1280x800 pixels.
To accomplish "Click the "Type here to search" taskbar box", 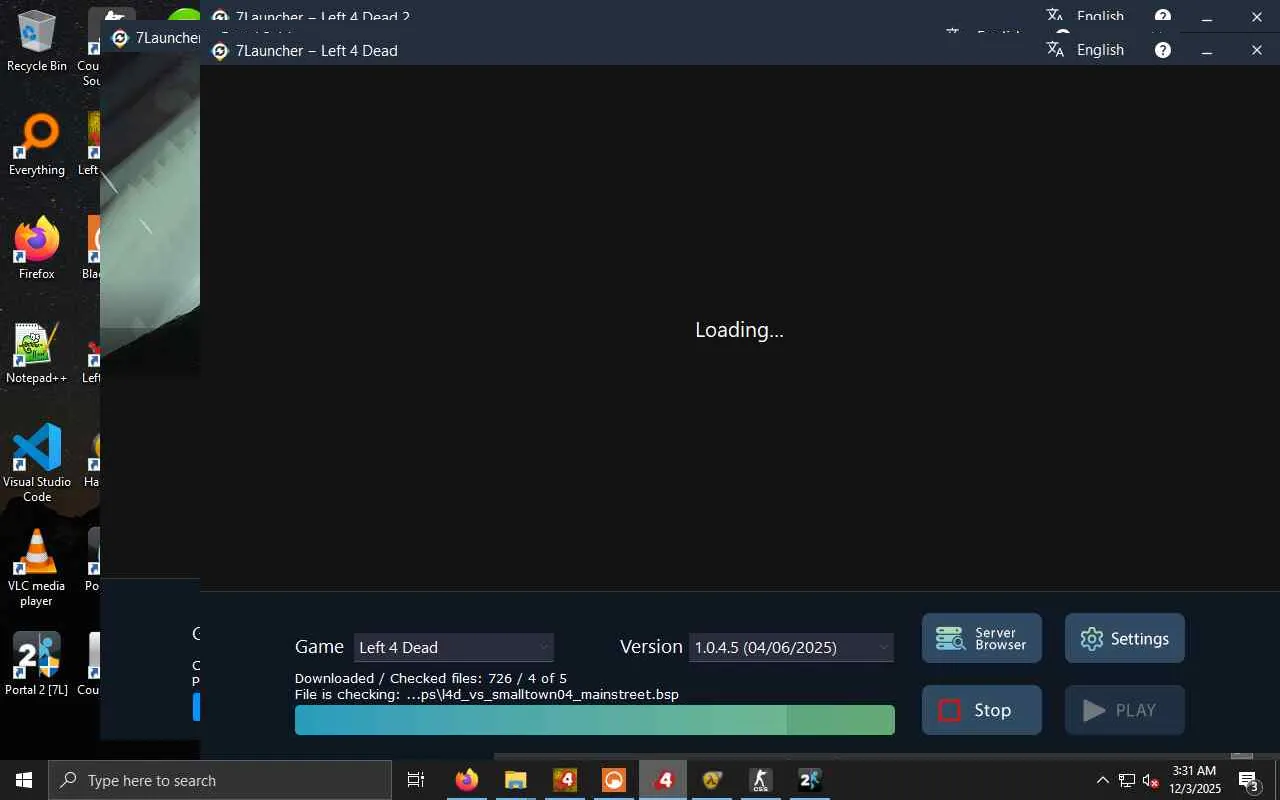I will 220,780.
